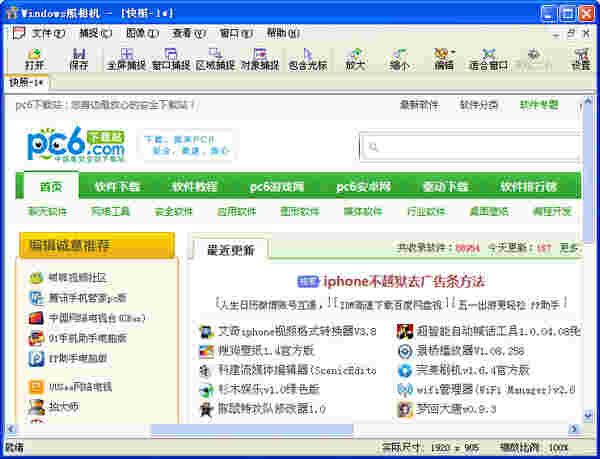
Task: Click the 打开 (Open) toolbar icon
Action: [x=34, y=59]
